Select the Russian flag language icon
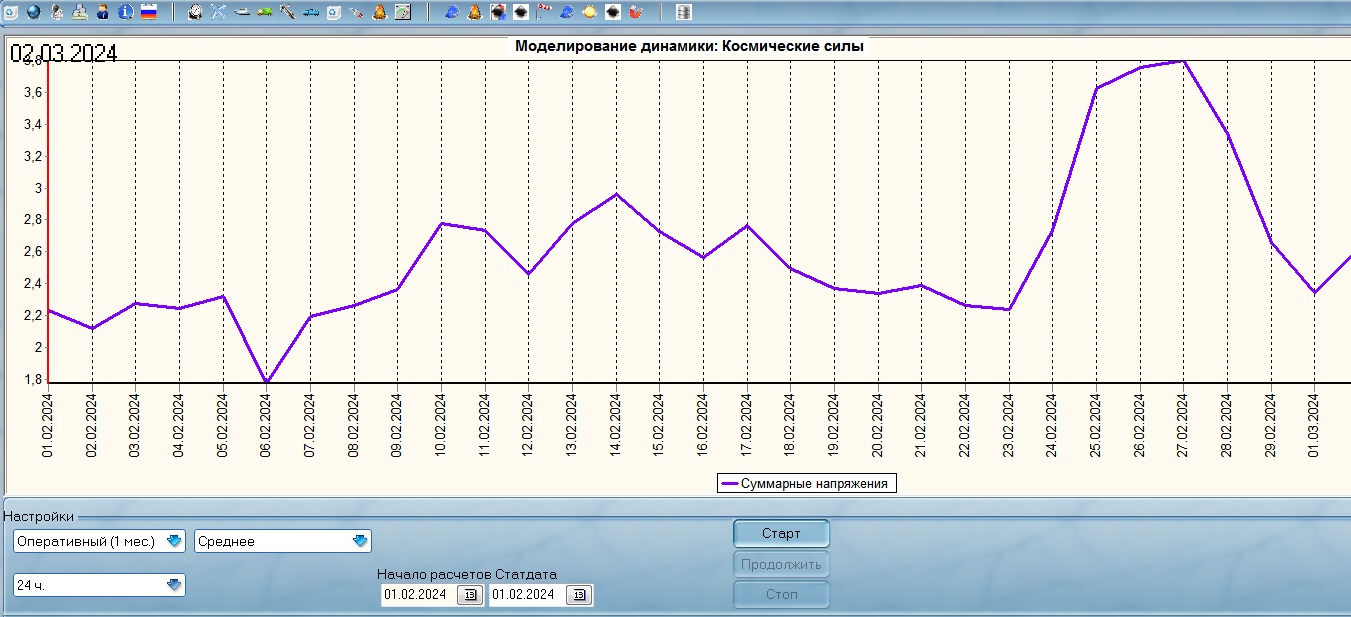 tap(148, 12)
